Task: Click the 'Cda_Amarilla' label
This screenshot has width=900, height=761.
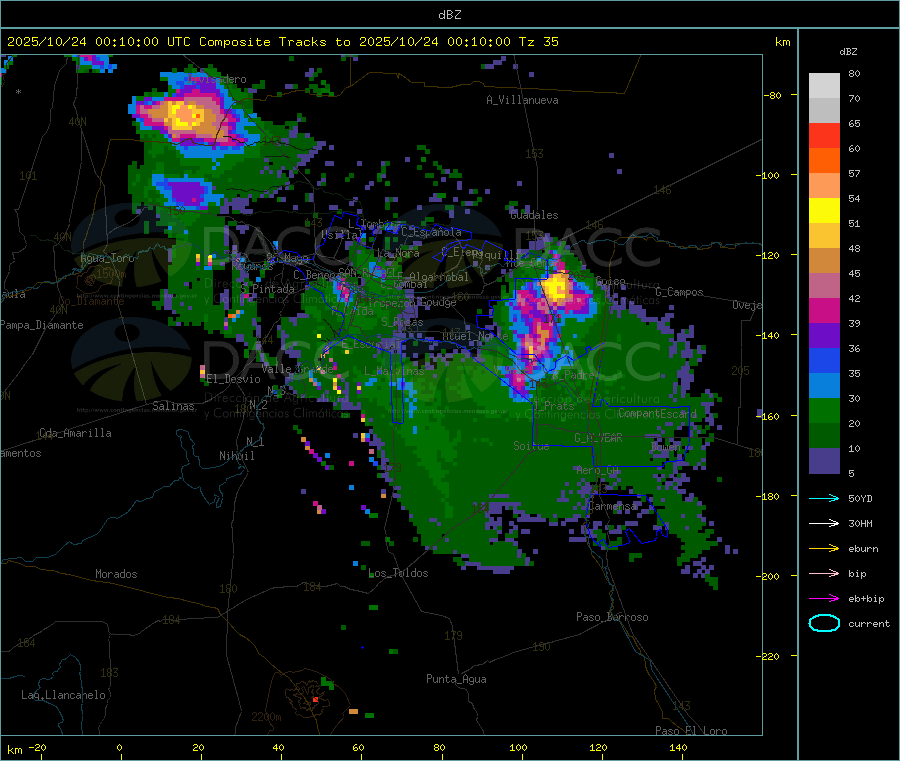Action: coord(75,433)
